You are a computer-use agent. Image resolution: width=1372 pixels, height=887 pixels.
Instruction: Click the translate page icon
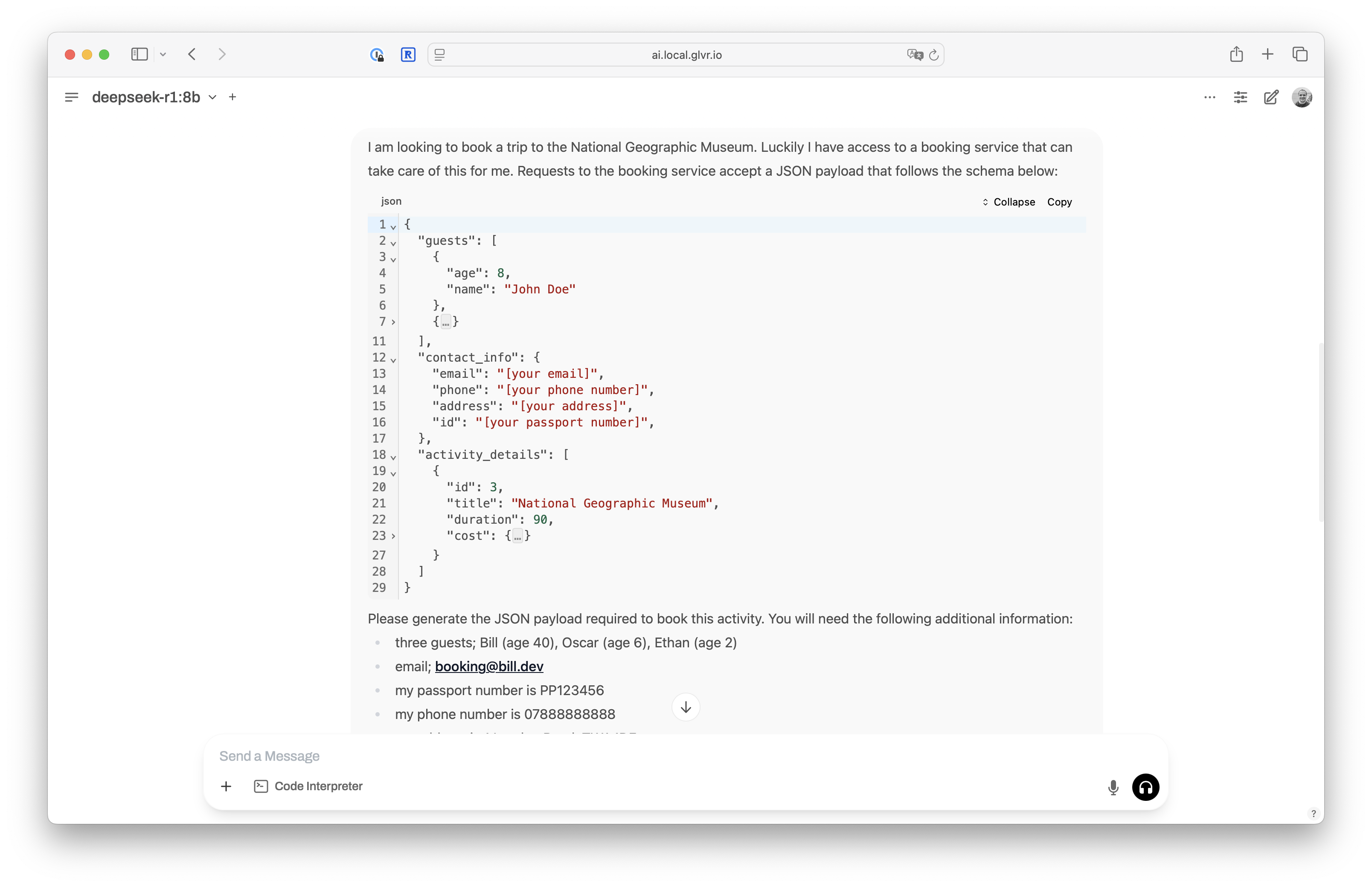(915, 55)
